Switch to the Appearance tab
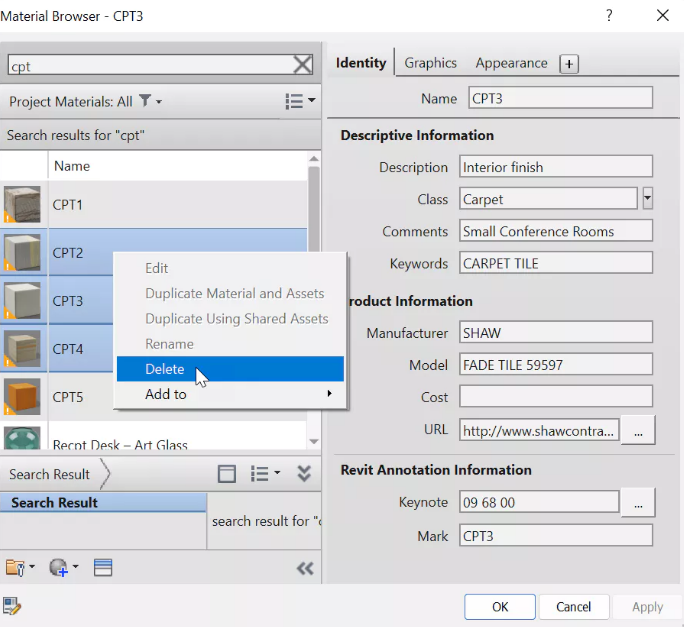 tap(511, 63)
